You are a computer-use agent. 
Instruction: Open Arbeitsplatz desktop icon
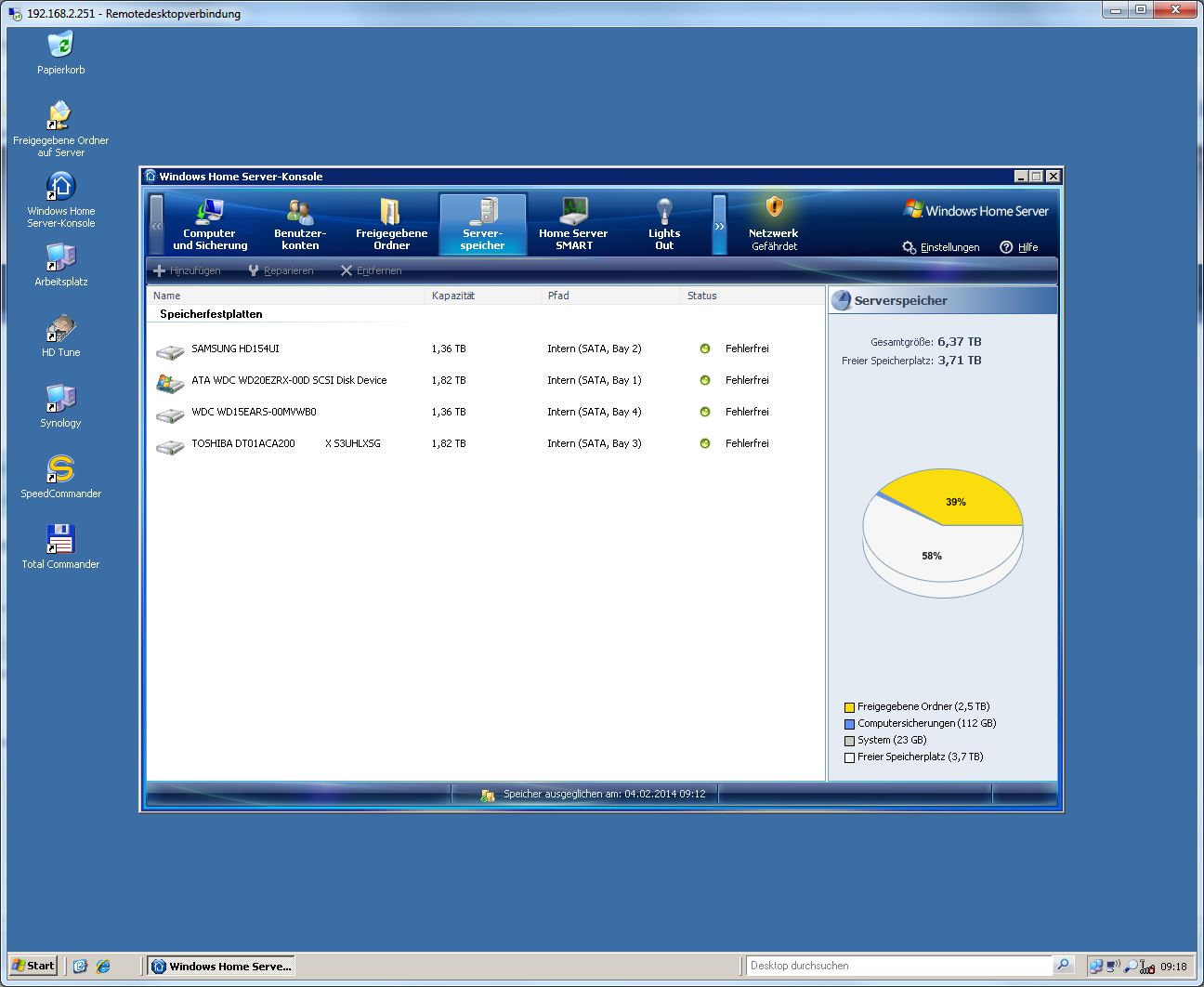60,264
